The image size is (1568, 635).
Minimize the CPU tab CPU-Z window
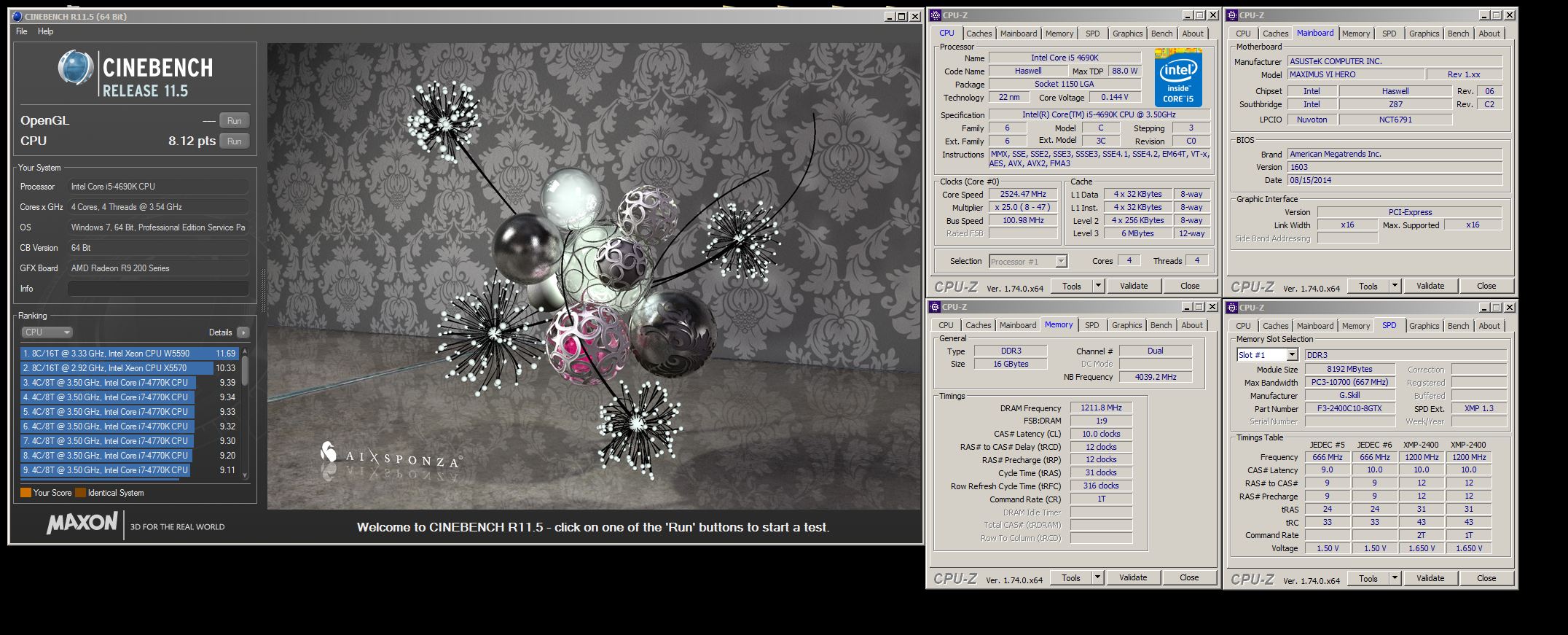(1188, 15)
